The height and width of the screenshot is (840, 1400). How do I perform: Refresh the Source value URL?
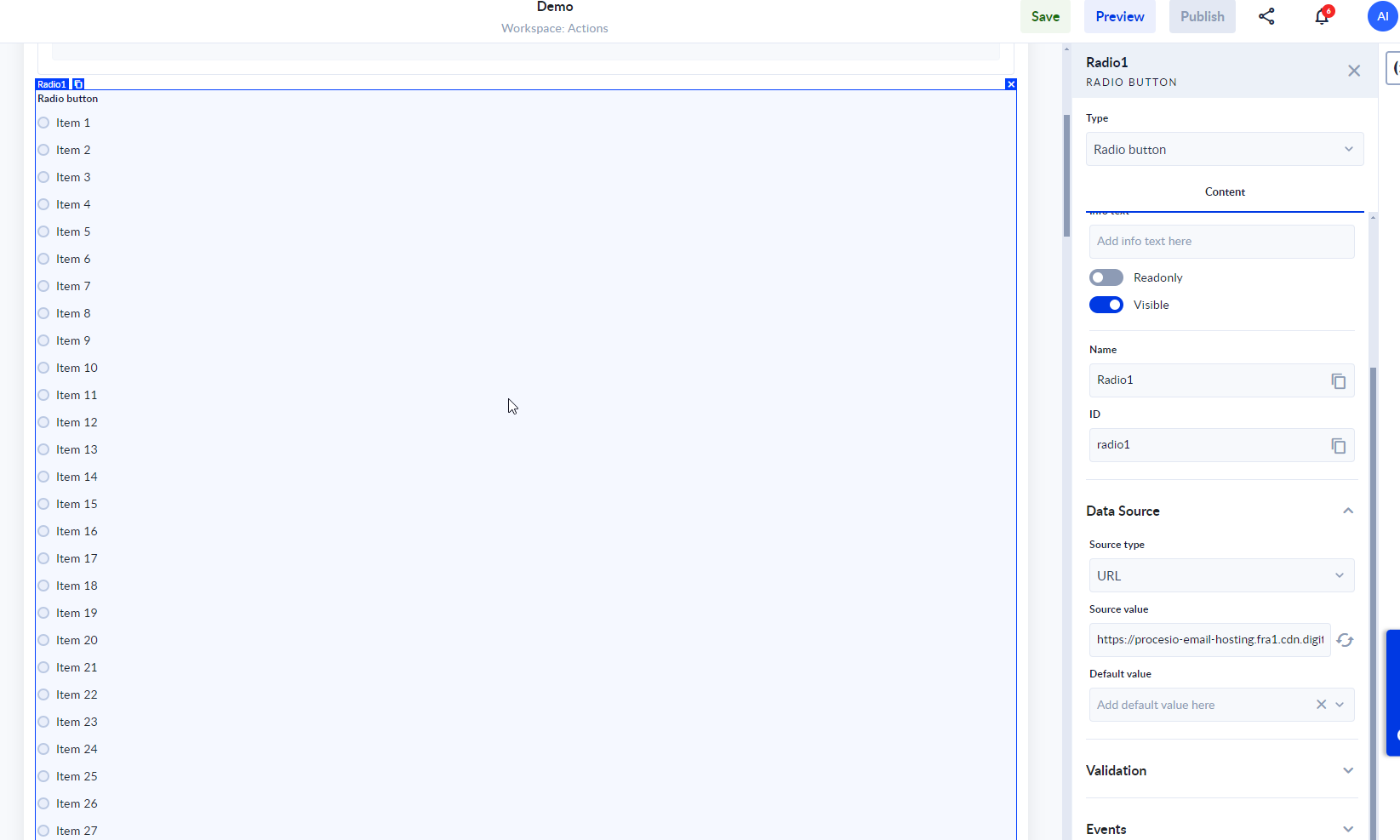[1345, 640]
